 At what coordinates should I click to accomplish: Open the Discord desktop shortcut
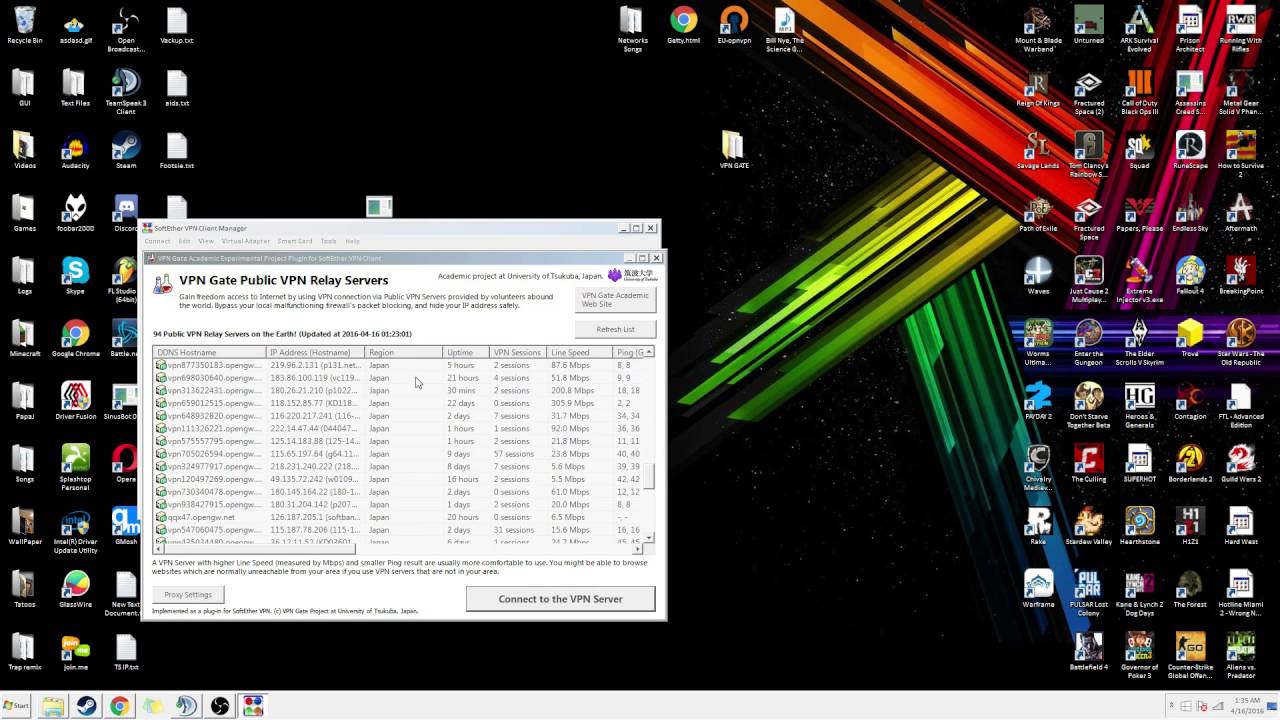(x=126, y=213)
